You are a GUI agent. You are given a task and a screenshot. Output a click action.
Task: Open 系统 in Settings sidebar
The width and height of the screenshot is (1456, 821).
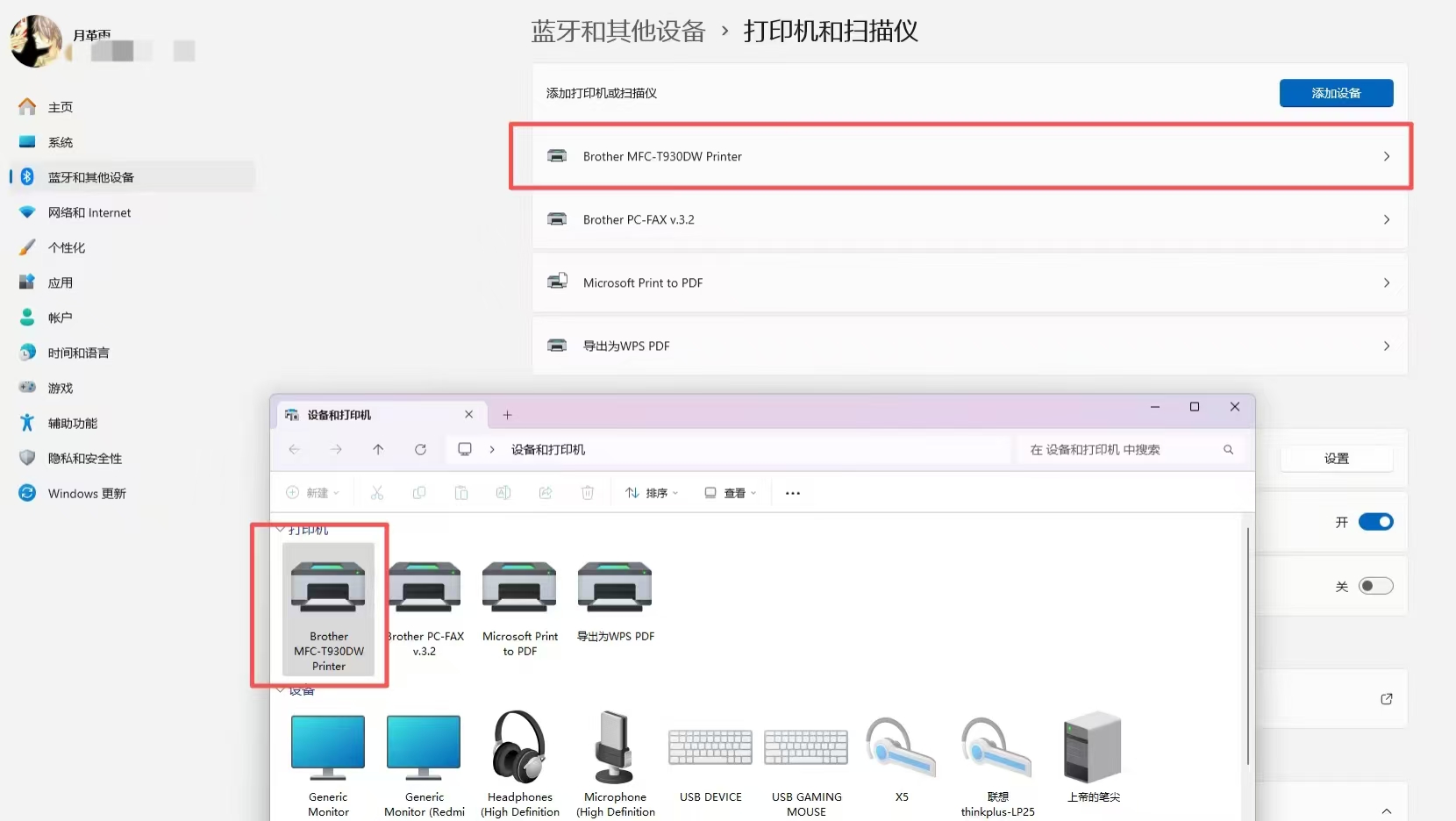tap(132, 142)
